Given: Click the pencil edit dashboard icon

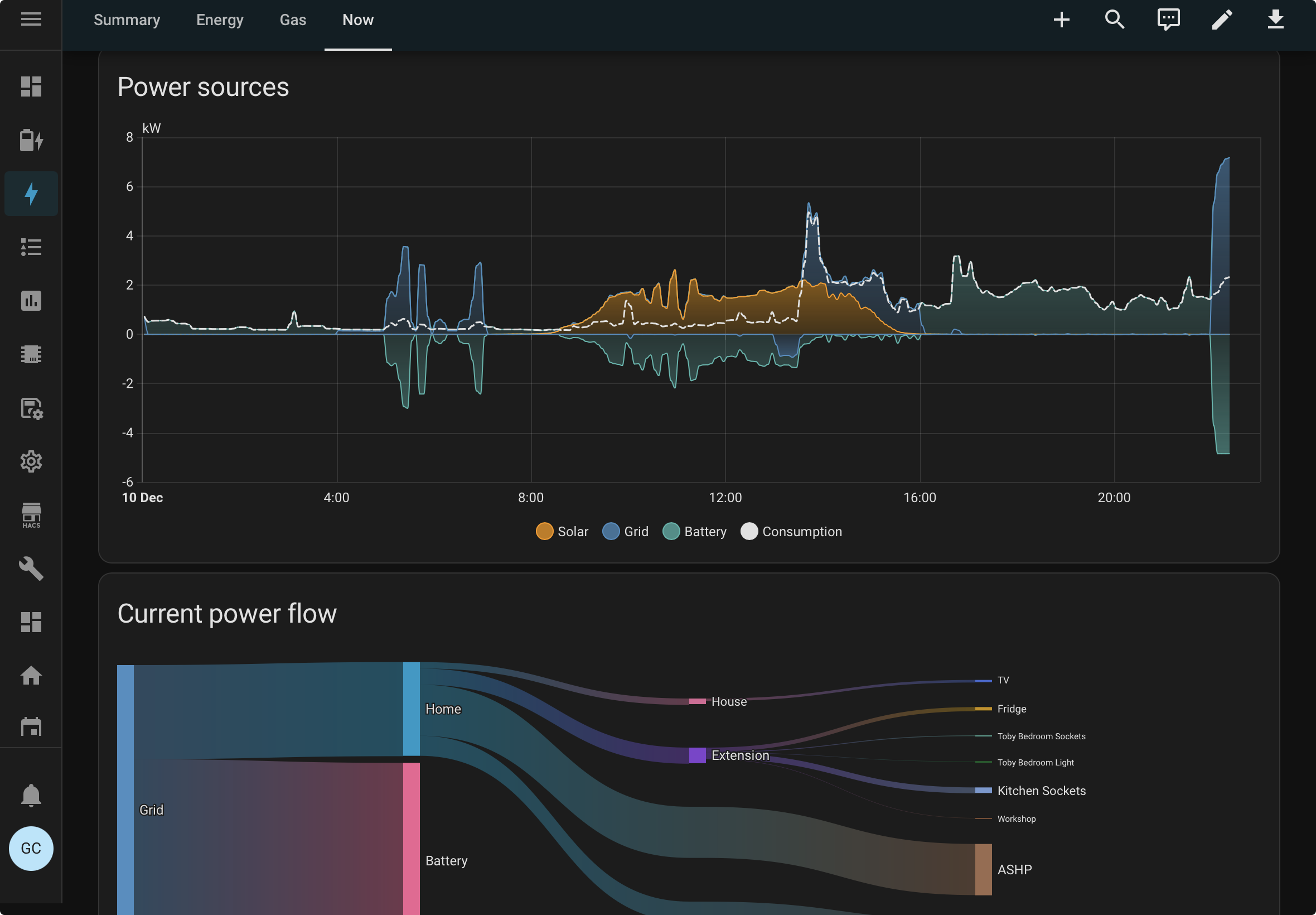Looking at the screenshot, I should tap(1221, 20).
